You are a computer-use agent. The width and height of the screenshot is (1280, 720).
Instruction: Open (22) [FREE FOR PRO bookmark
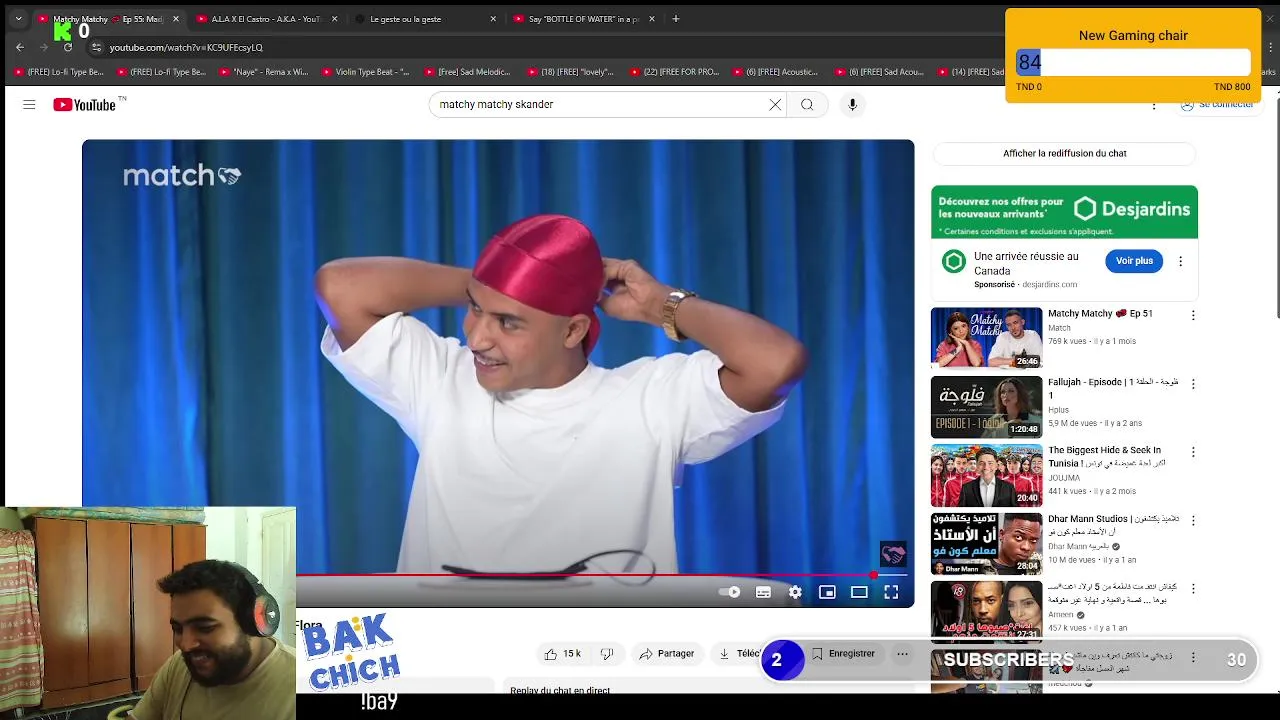coord(675,72)
